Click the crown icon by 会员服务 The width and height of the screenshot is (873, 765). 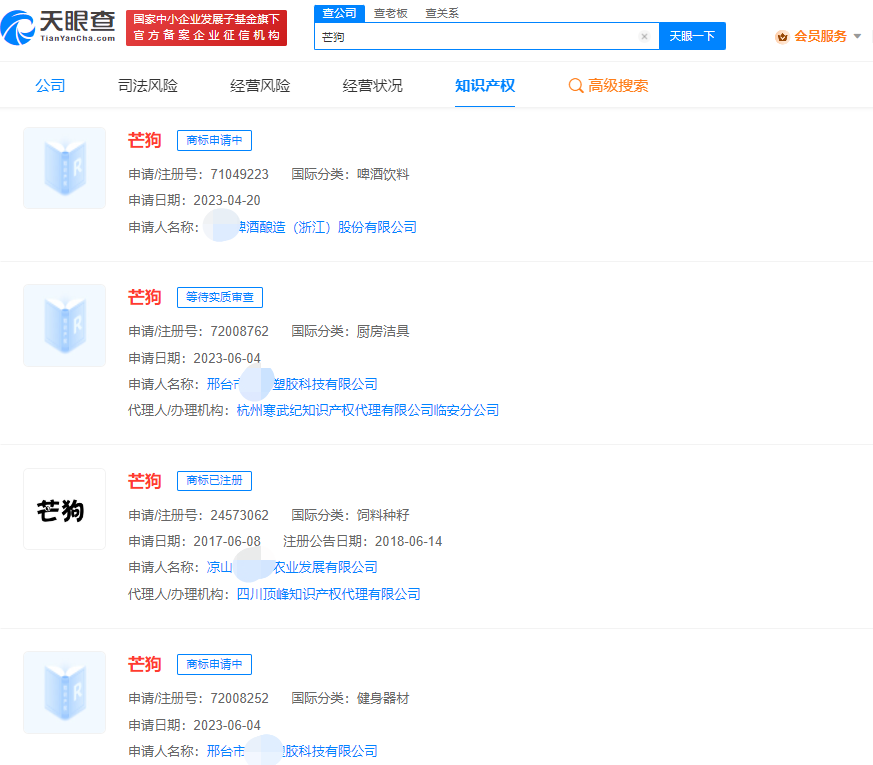pos(782,37)
